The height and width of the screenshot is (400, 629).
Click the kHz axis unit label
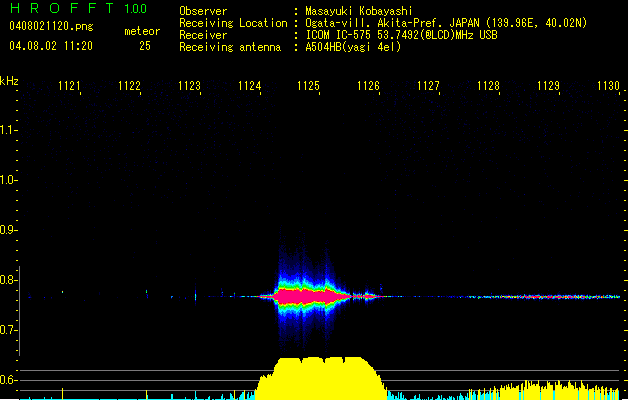point(9,81)
